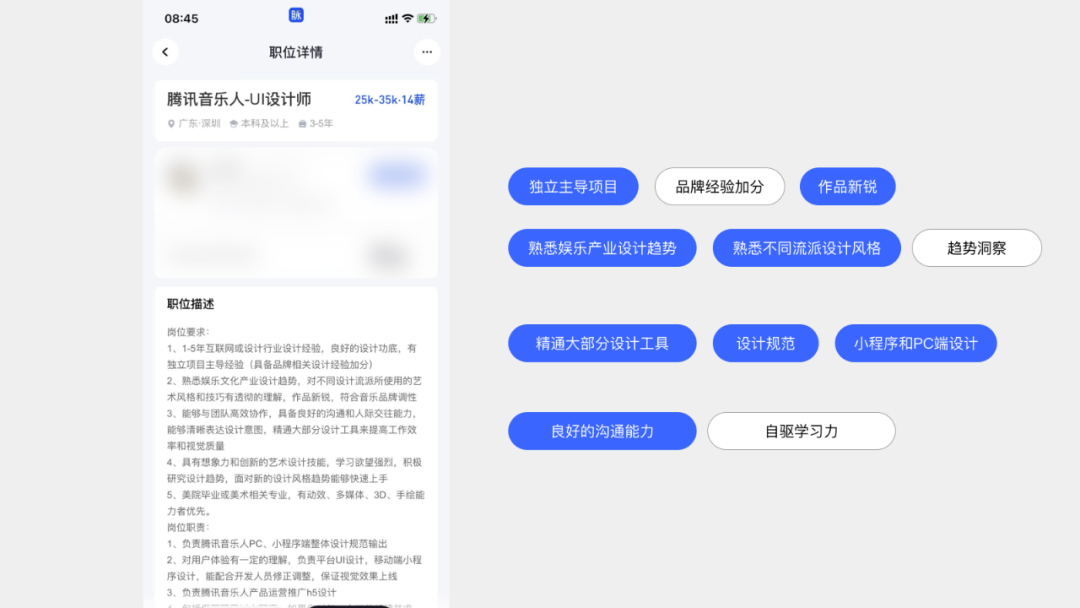Image resolution: width=1080 pixels, height=608 pixels.
Task: Click requirement line starting 5、美院毕业
Action: coord(295,503)
